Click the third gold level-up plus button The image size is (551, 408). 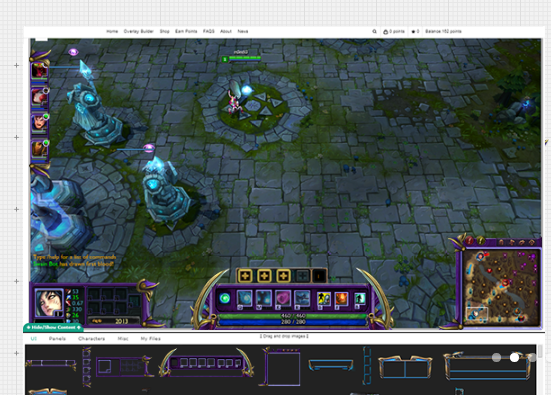point(283,276)
